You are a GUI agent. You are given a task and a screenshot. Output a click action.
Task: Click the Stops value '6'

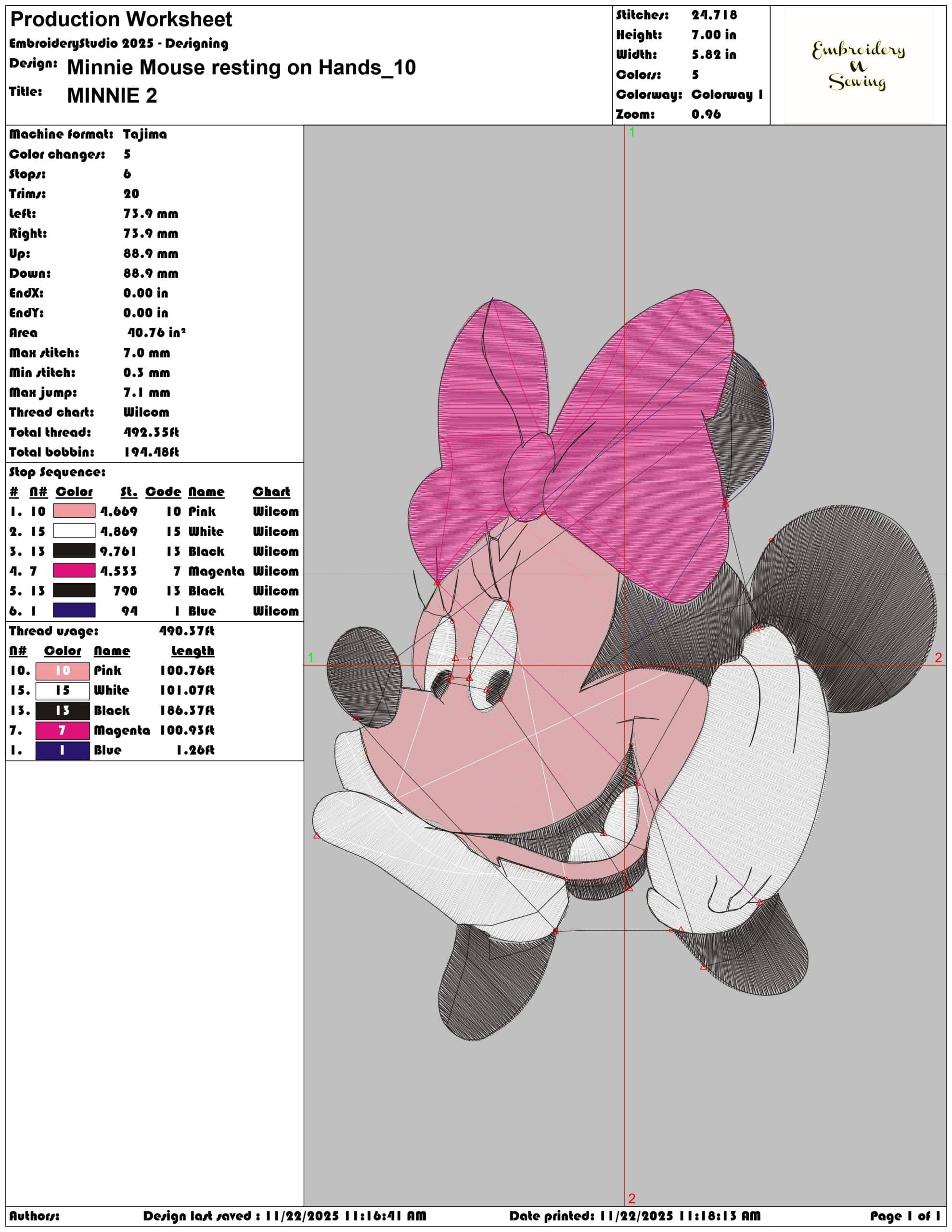coord(127,174)
